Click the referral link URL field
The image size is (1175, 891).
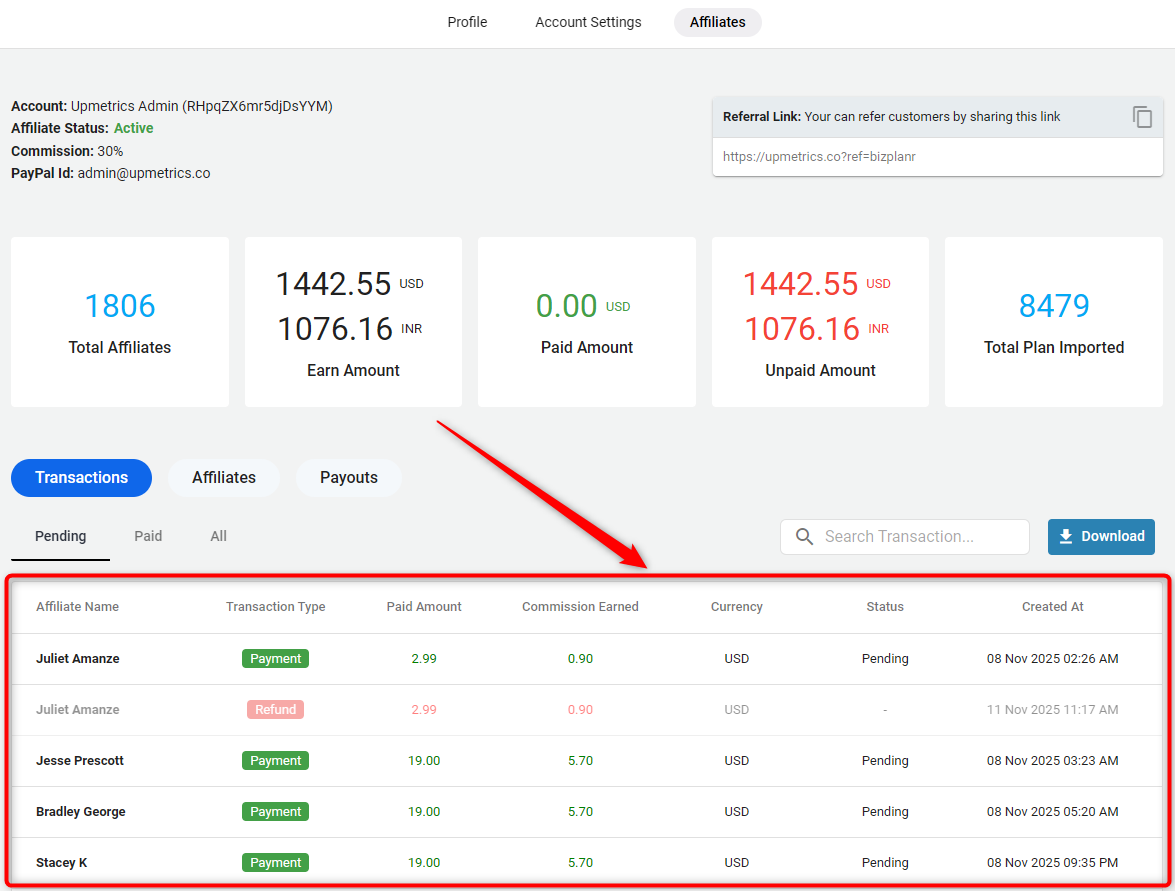tap(937, 157)
